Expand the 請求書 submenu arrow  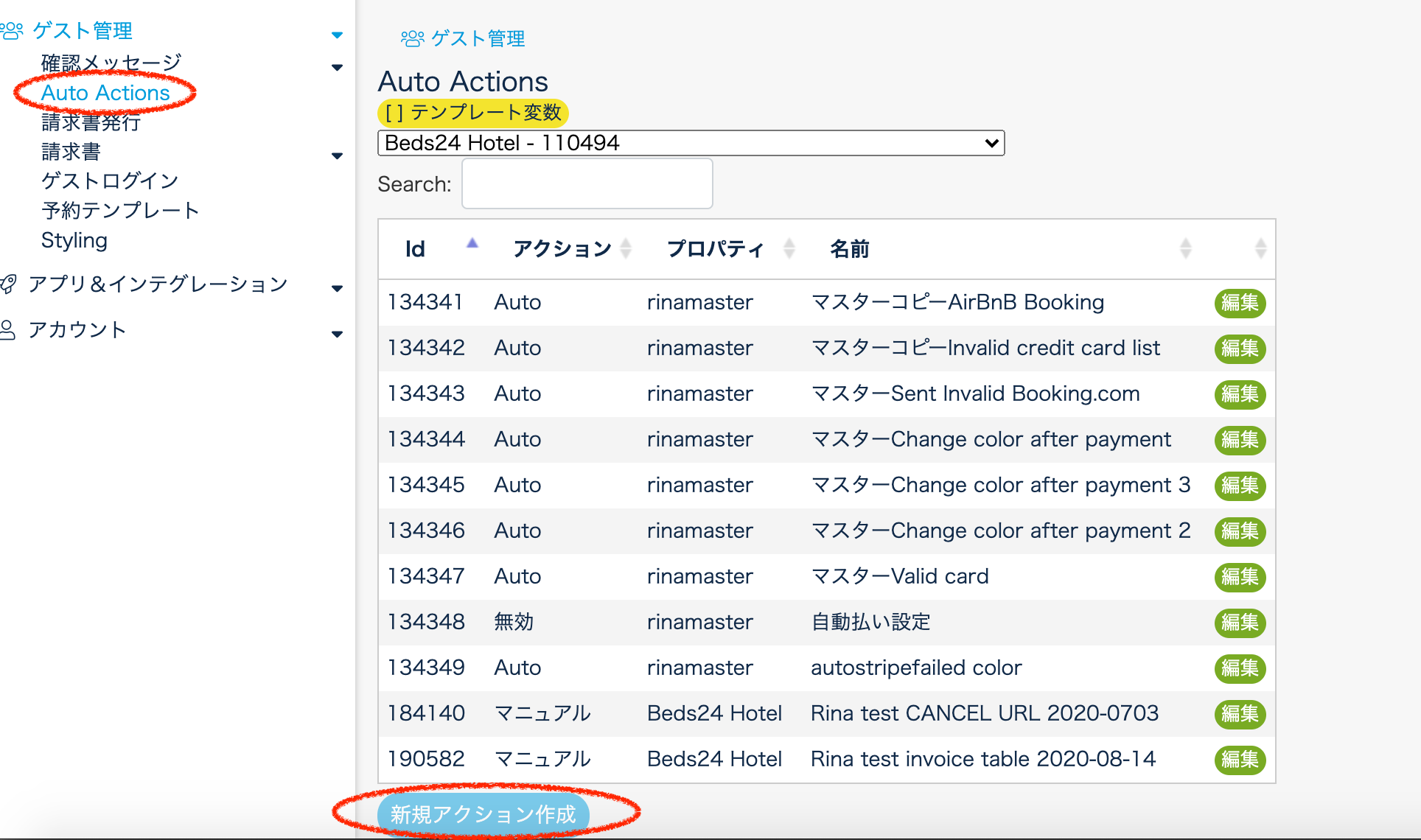coord(337,155)
